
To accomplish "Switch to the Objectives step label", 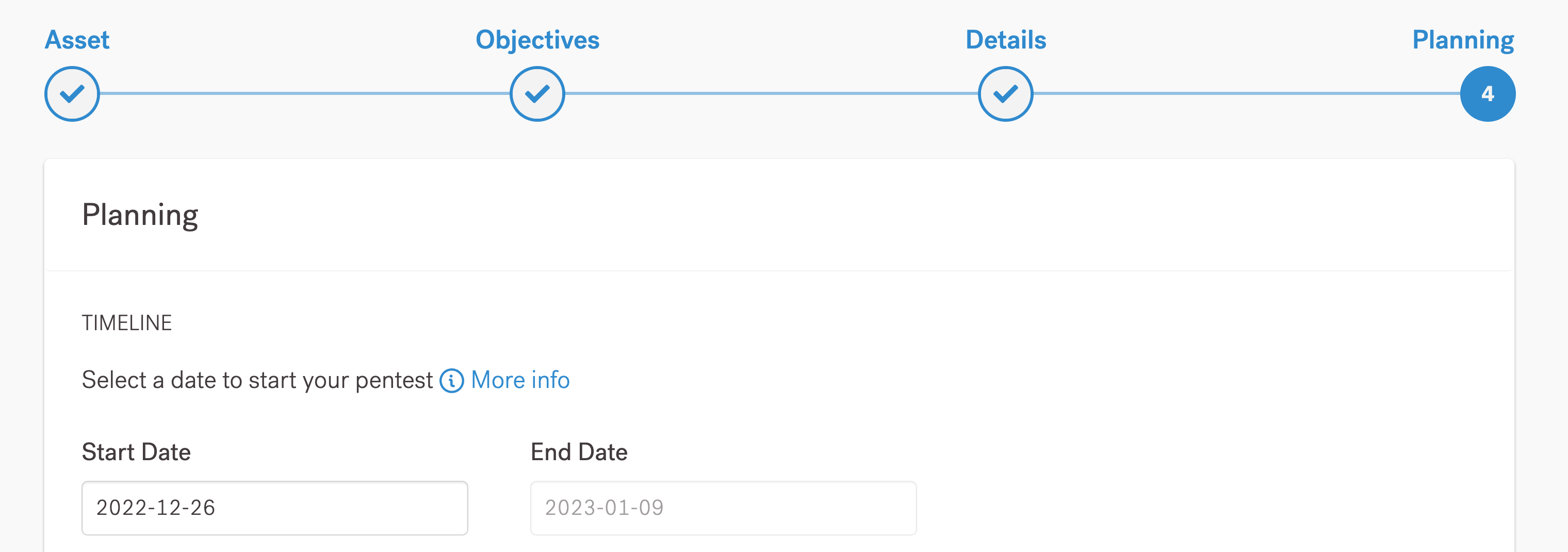I will click(537, 40).
